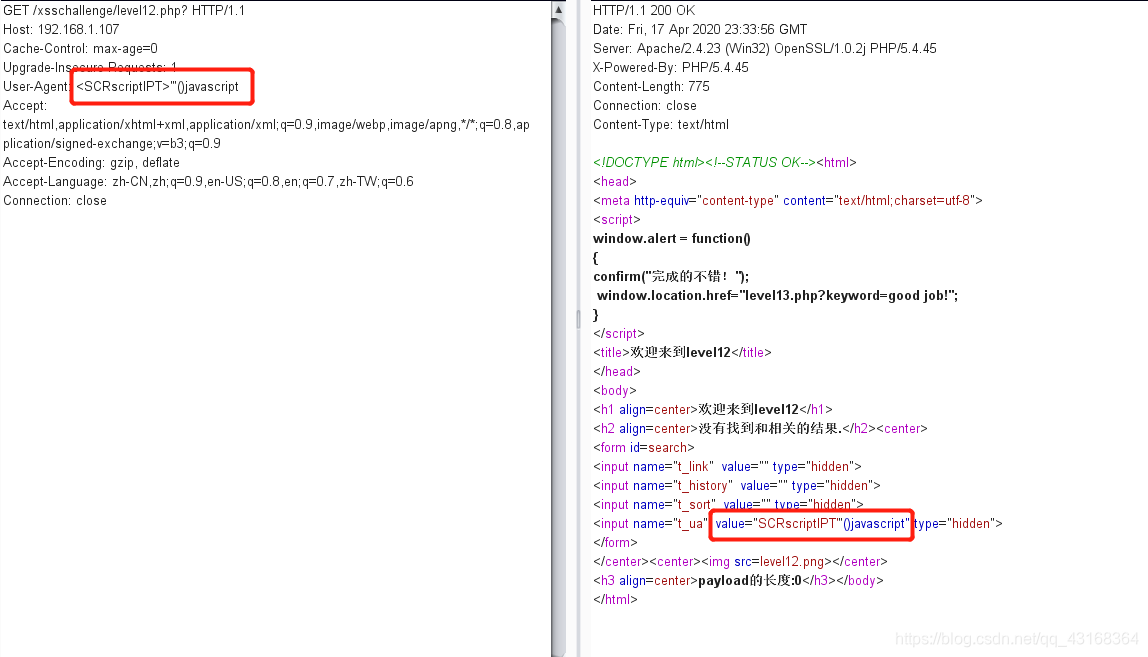The height and width of the screenshot is (657, 1148).
Task: Click the Date header in response
Action: coord(700,29)
